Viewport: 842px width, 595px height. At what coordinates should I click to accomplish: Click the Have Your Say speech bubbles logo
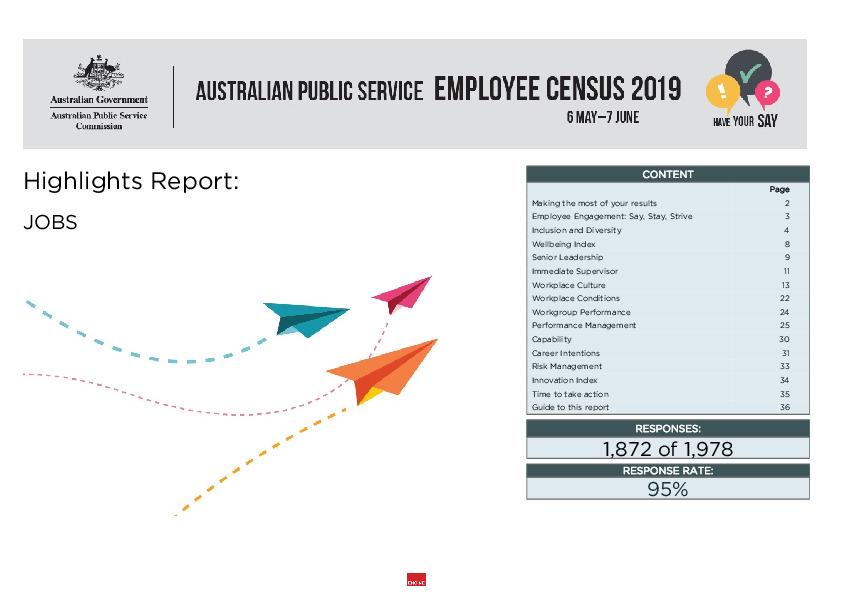[x=745, y=89]
